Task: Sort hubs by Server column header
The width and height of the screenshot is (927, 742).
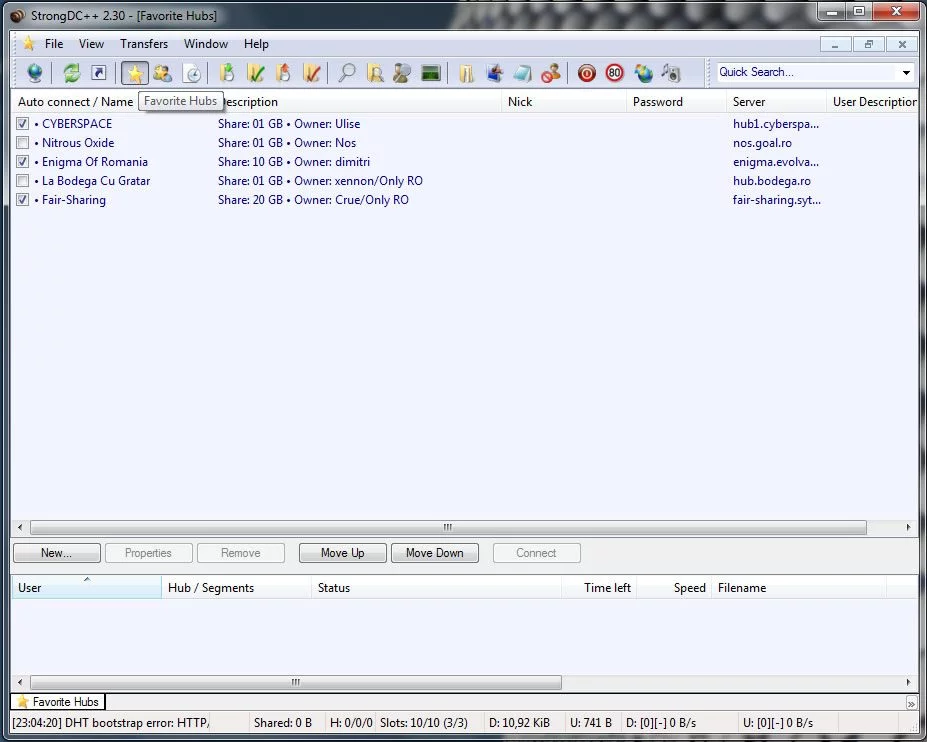Action: (776, 102)
